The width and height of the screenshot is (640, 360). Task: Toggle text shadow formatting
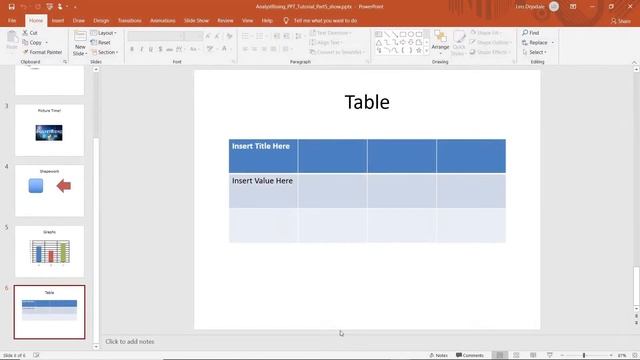click(160, 49)
